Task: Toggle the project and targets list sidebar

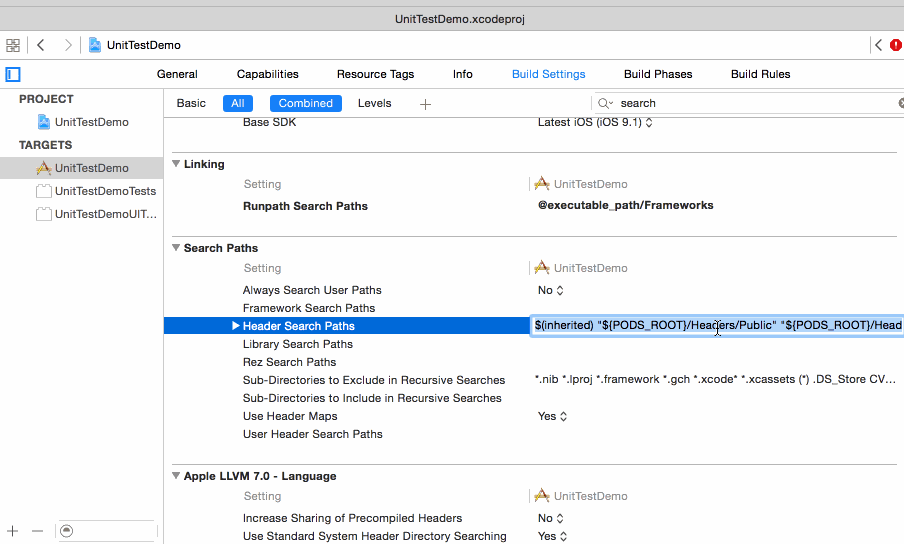Action: click(13, 74)
